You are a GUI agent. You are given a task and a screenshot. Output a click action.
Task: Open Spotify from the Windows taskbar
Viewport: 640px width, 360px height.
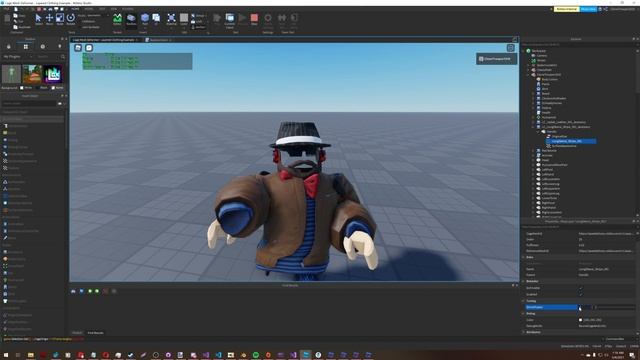tap(256, 355)
